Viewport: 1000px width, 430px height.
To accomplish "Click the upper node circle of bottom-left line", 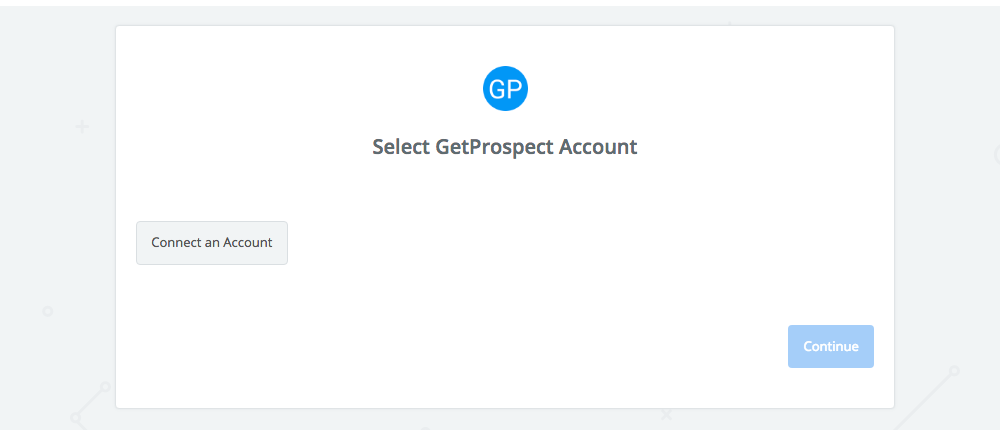I will 105,387.
